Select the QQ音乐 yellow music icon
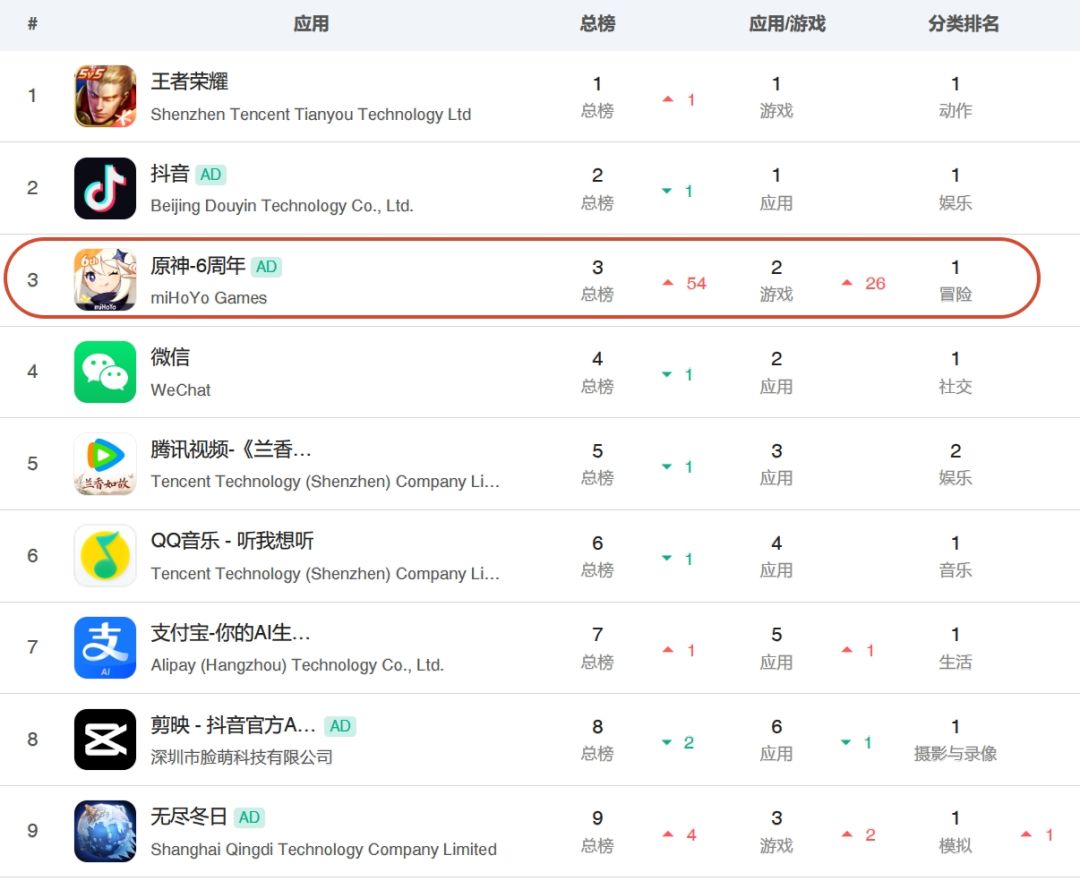The width and height of the screenshot is (1080, 881). [x=105, y=556]
